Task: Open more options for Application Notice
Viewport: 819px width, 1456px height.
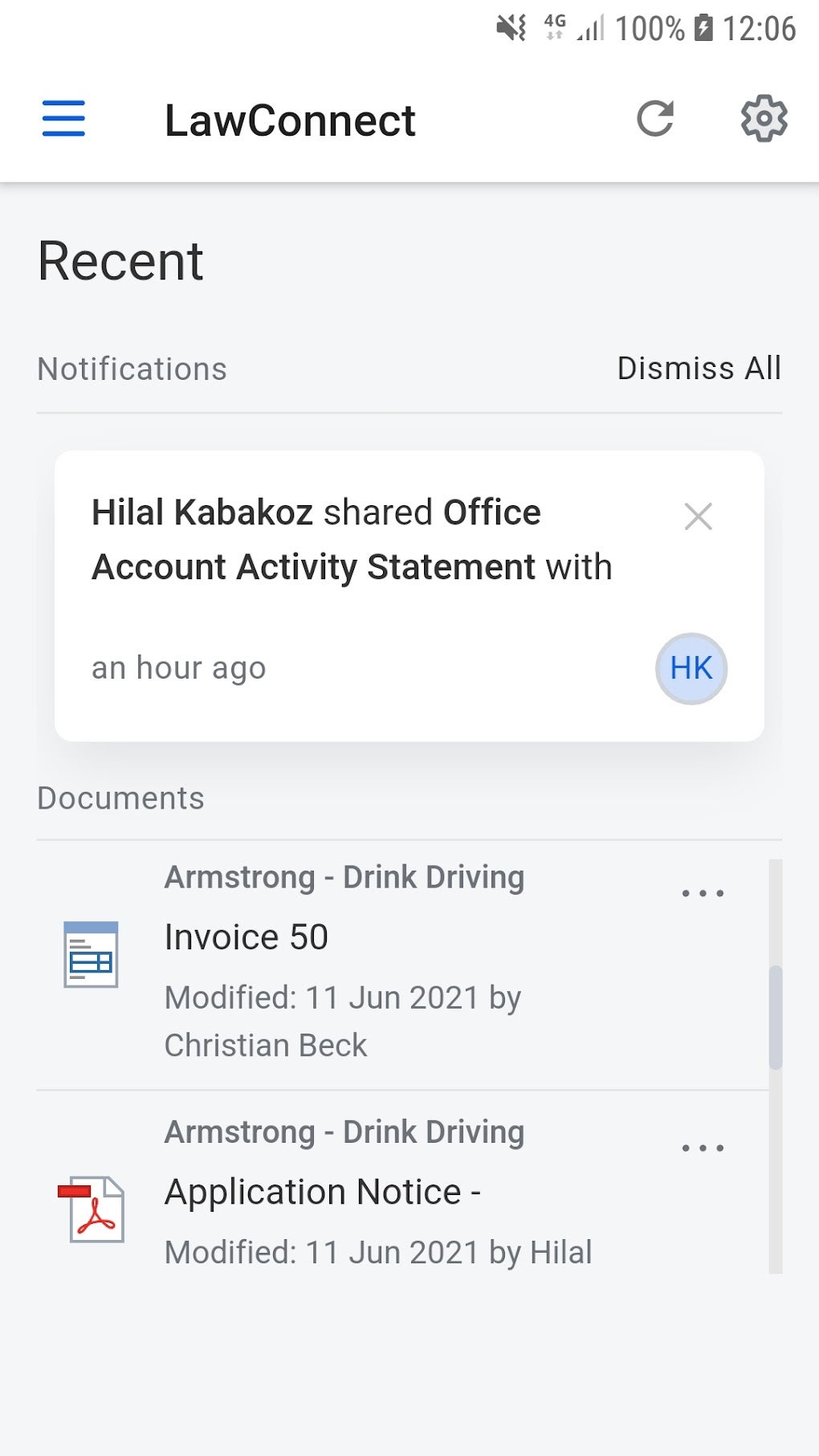Action: (703, 1148)
